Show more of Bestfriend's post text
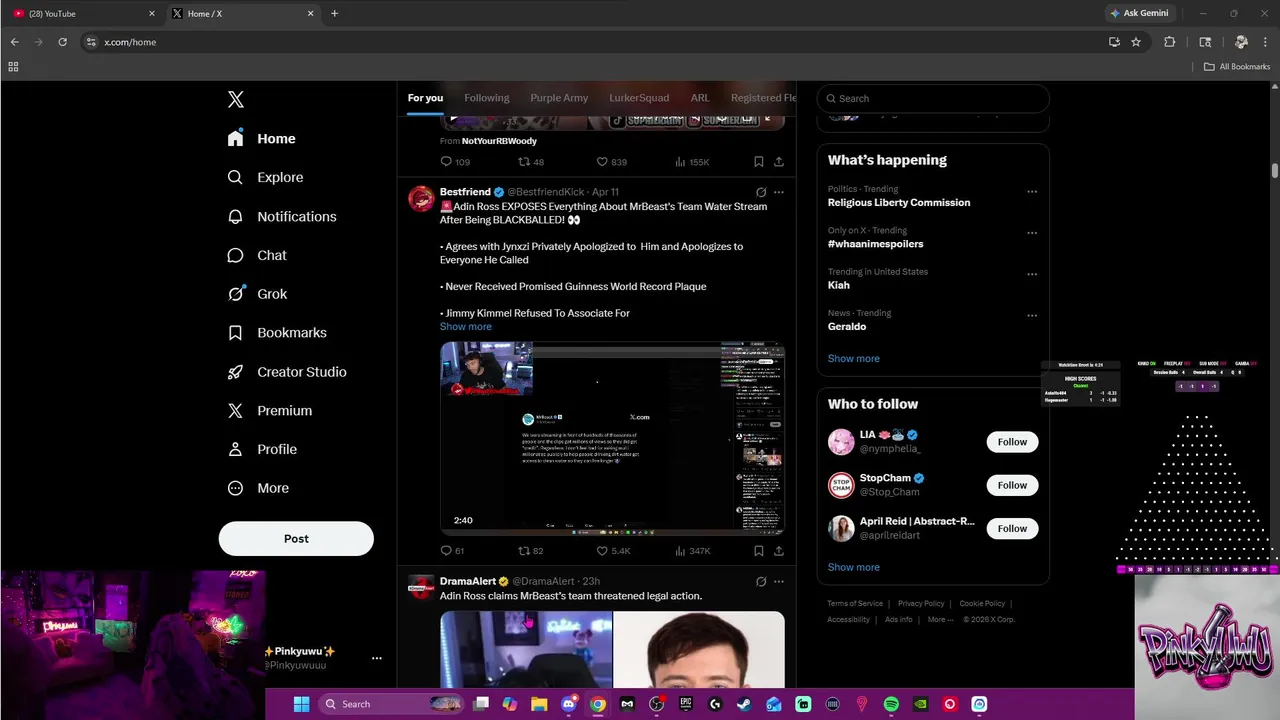Viewport: 1280px width, 720px height. point(466,327)
